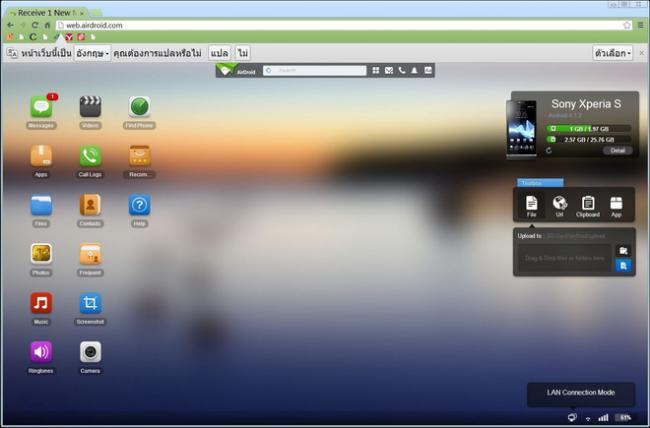This screenshot has height=428, width=650.
Task: Click the Toolbox blue tab label
Action: pyautogui.click(x=540, y=183)
